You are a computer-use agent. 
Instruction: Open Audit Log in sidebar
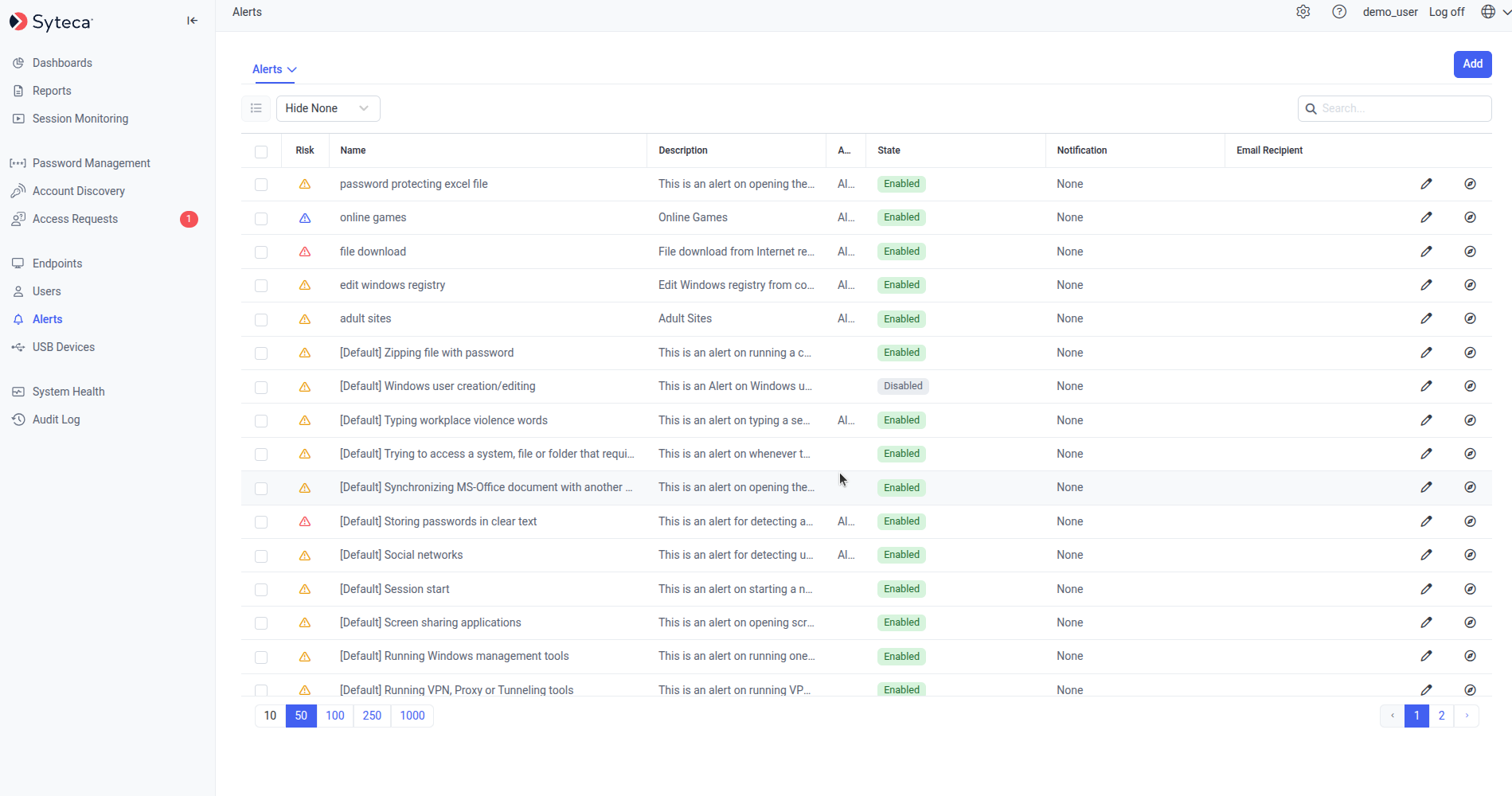tap(56, 419)
